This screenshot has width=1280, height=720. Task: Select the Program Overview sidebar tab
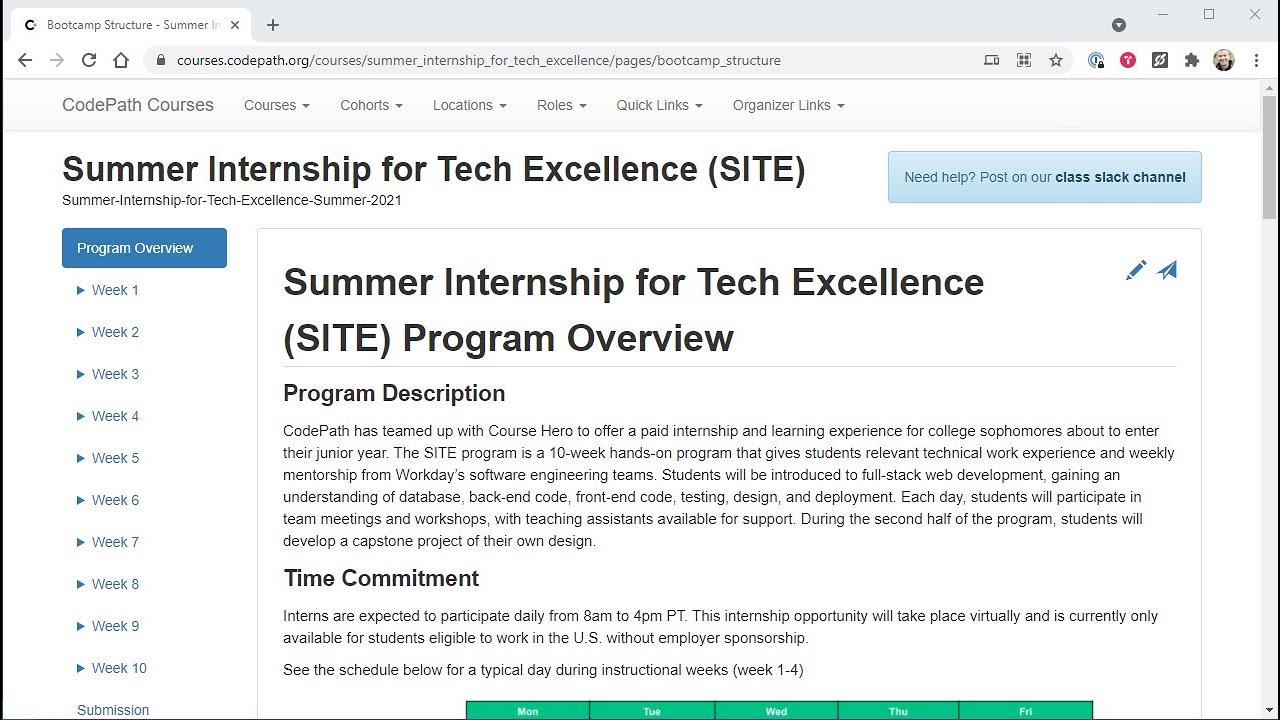[x=144, y=248]
